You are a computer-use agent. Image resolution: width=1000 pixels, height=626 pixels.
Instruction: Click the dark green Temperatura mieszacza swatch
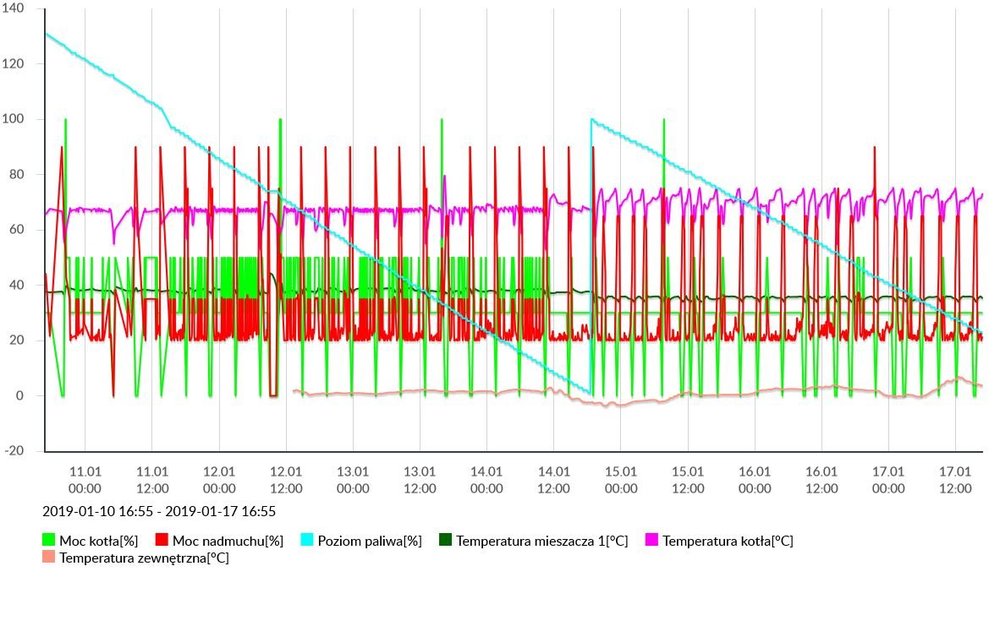445,541
